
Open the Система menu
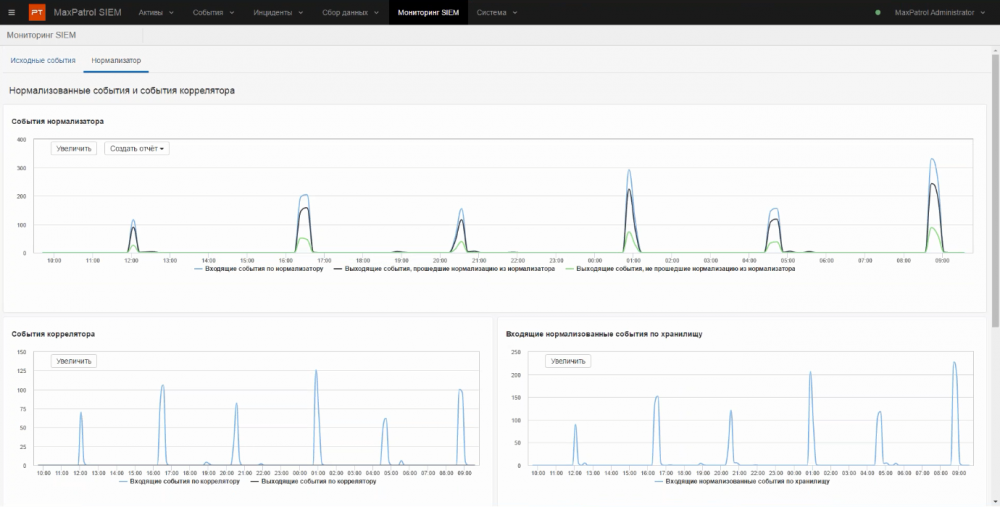coord(496,13)
